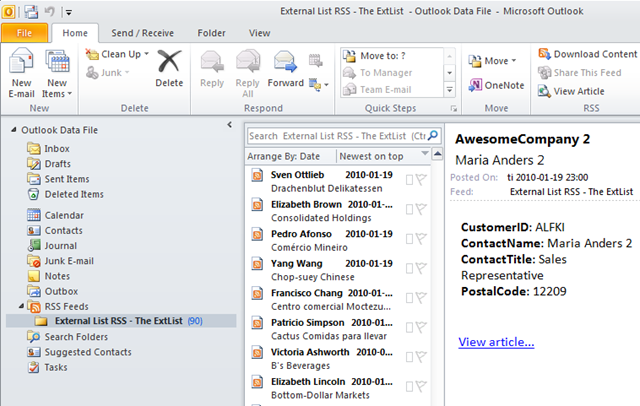This screenshot has height=406, width=640.
Task: Collapse the RSS Feeds folder
Action: [21, 306]
